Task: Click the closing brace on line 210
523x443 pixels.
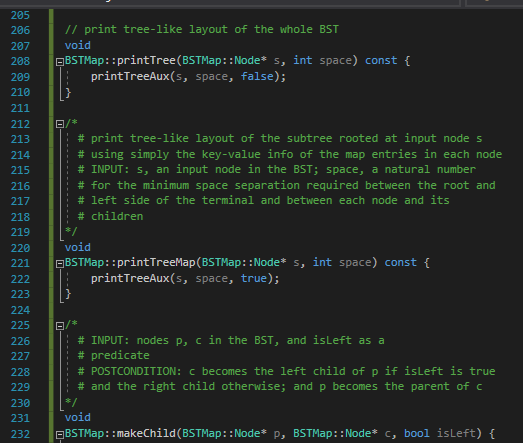Action: (x=68, y=92)
